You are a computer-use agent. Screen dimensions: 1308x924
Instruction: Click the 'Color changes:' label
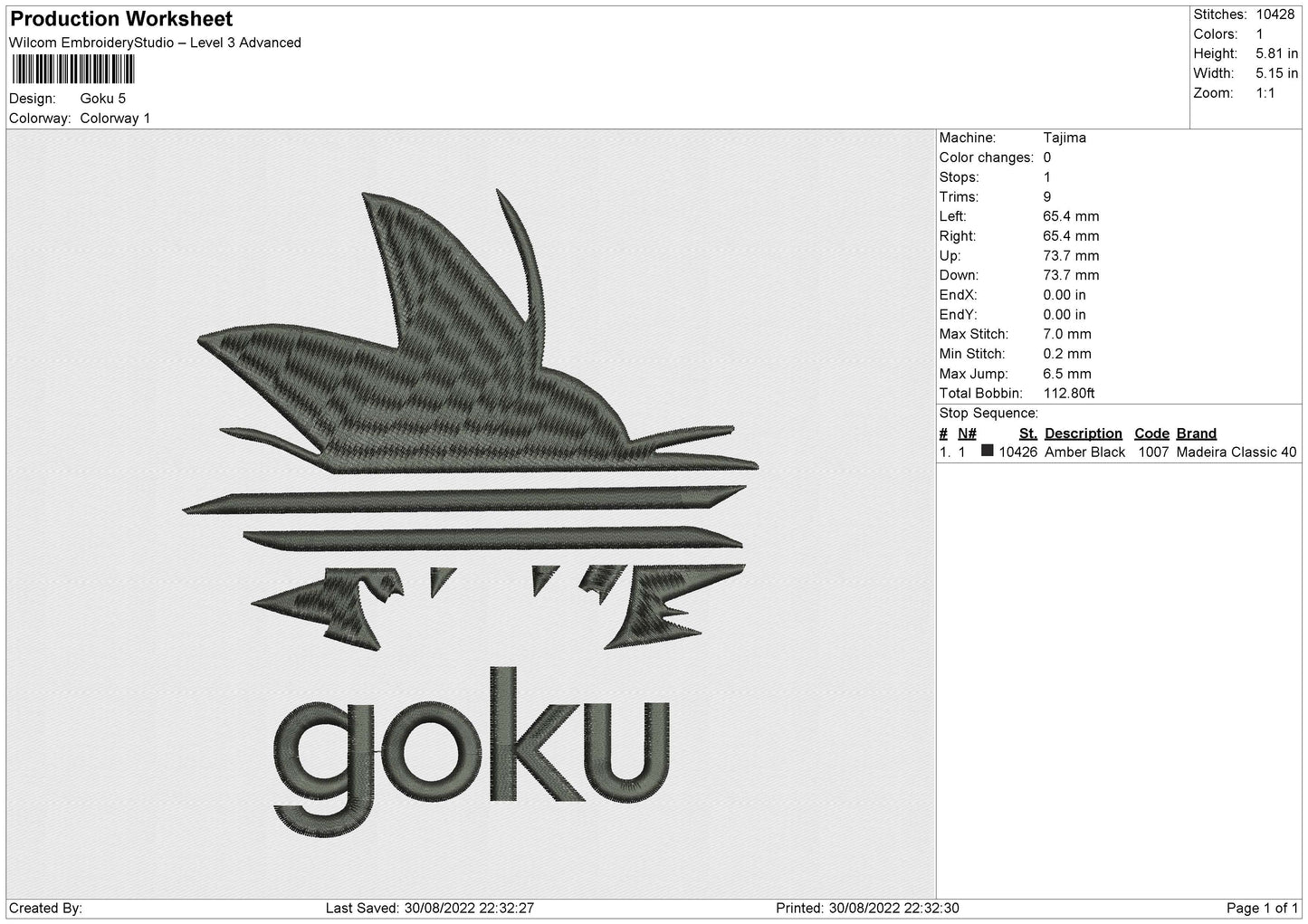pos(987,157)
